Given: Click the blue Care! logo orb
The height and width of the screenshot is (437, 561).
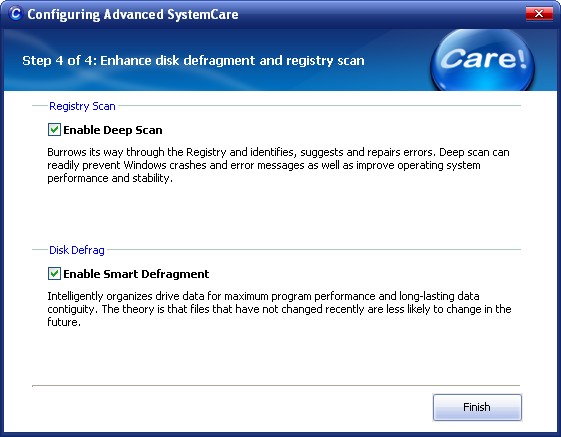Looking at the screenshot, I should tap(483, 60).
